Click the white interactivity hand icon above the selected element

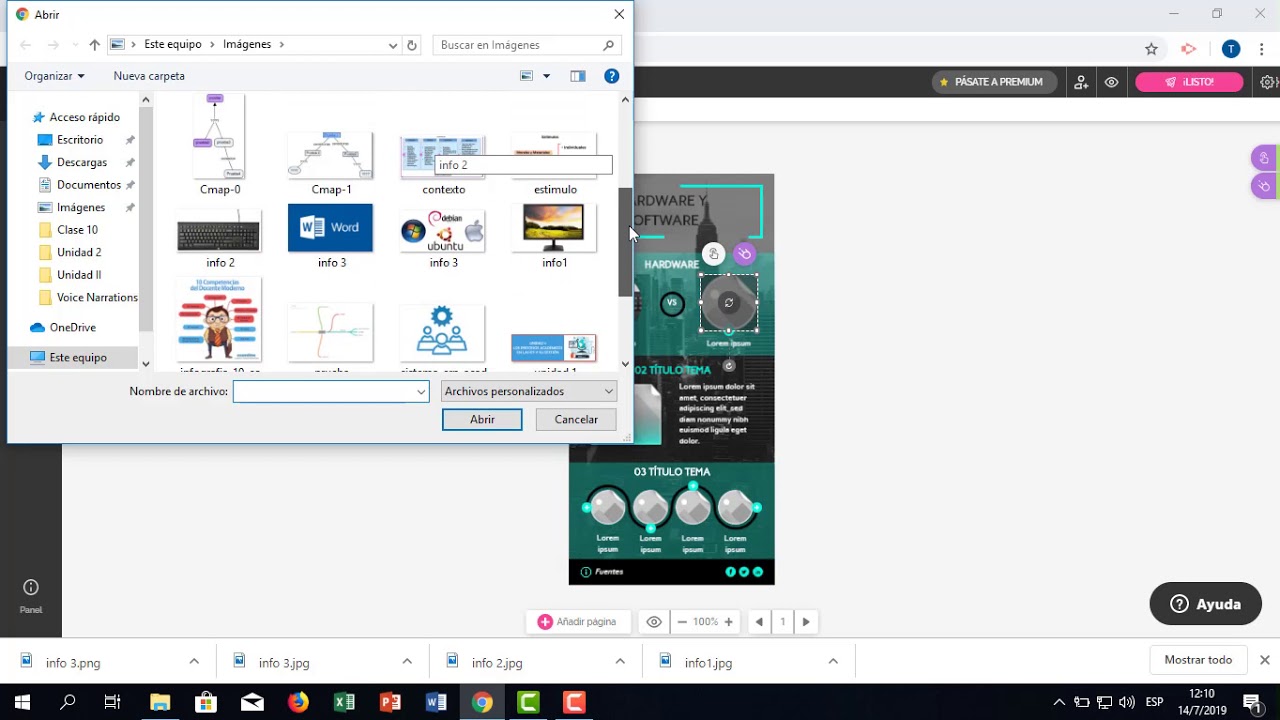[x=713, y=254]
